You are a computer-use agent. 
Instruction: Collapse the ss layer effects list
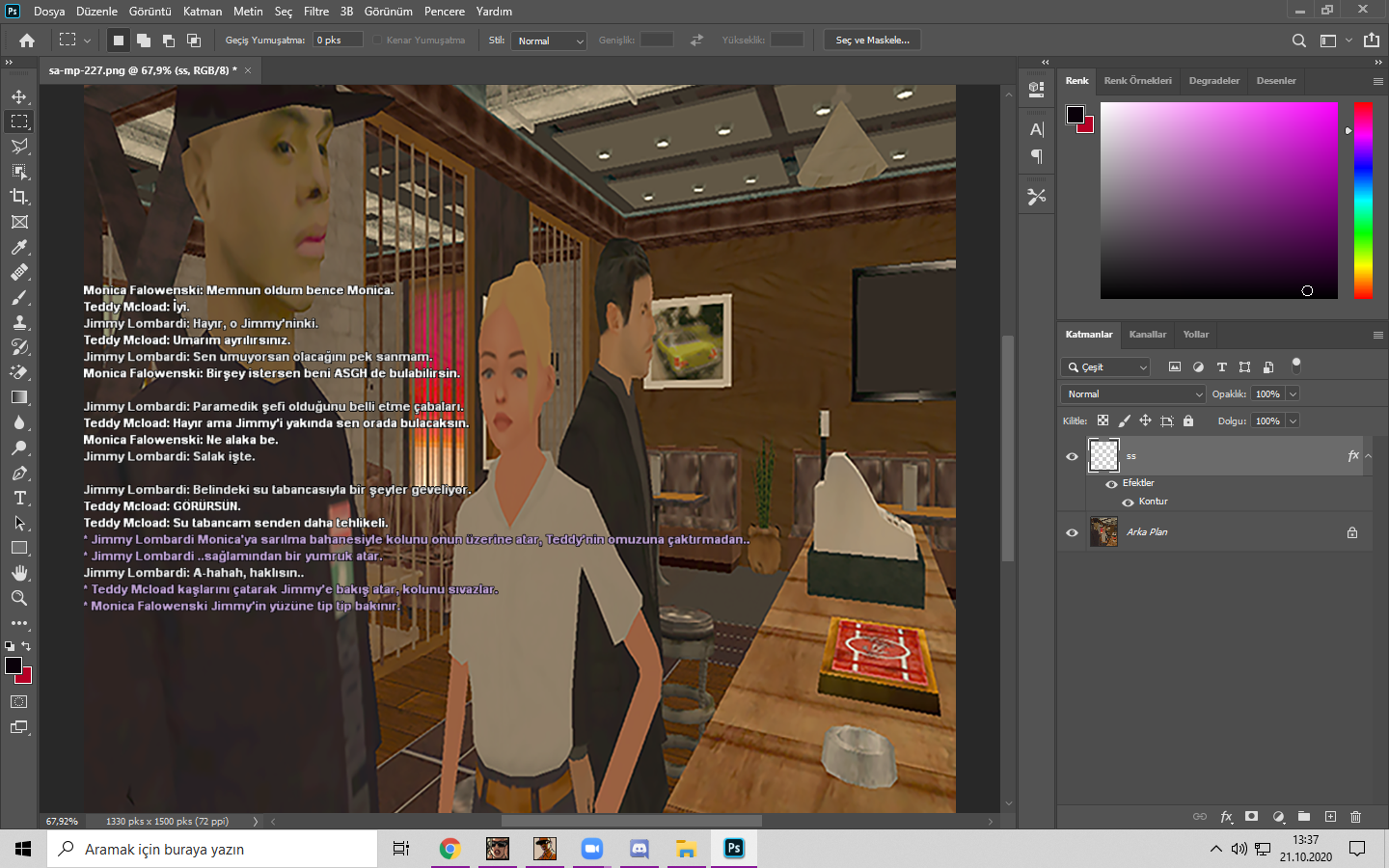(1368, 456)
